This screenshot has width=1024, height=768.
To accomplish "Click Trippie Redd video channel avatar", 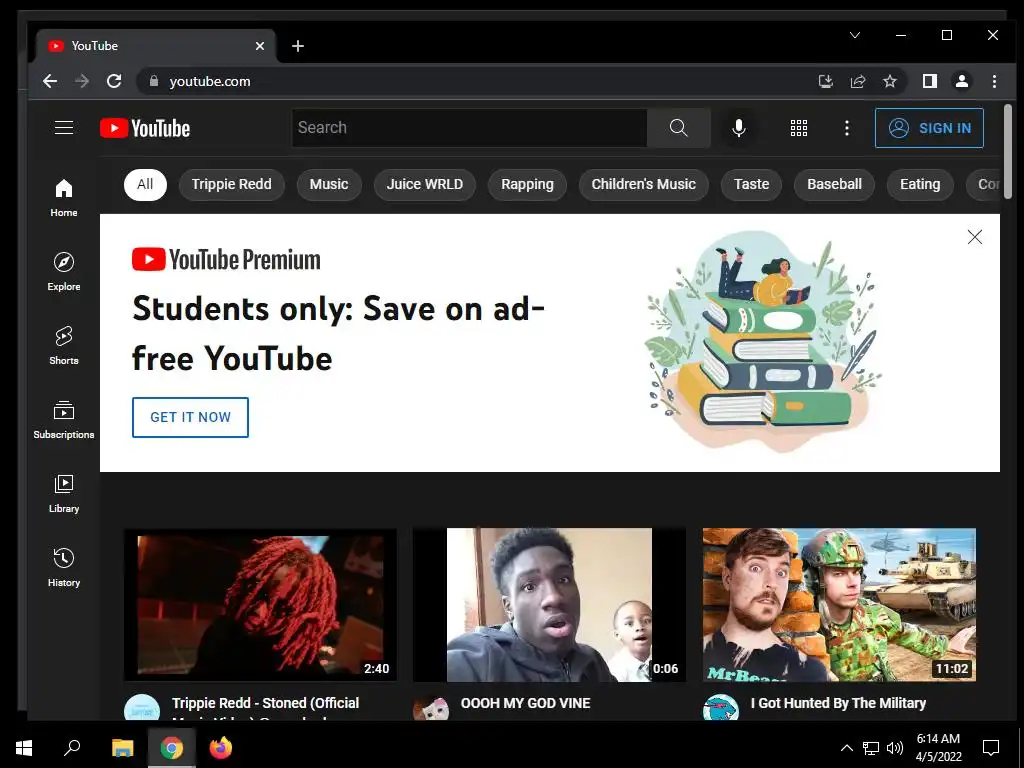I will [x=142, y=708].
